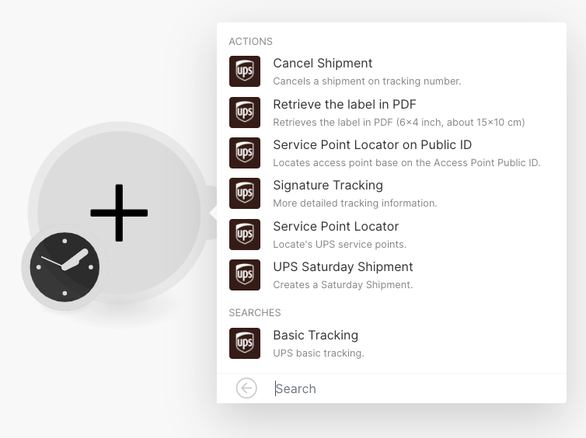
Task: Click 'Retrieves the label in PDF' description text
Action: click(x=399, y=122)
